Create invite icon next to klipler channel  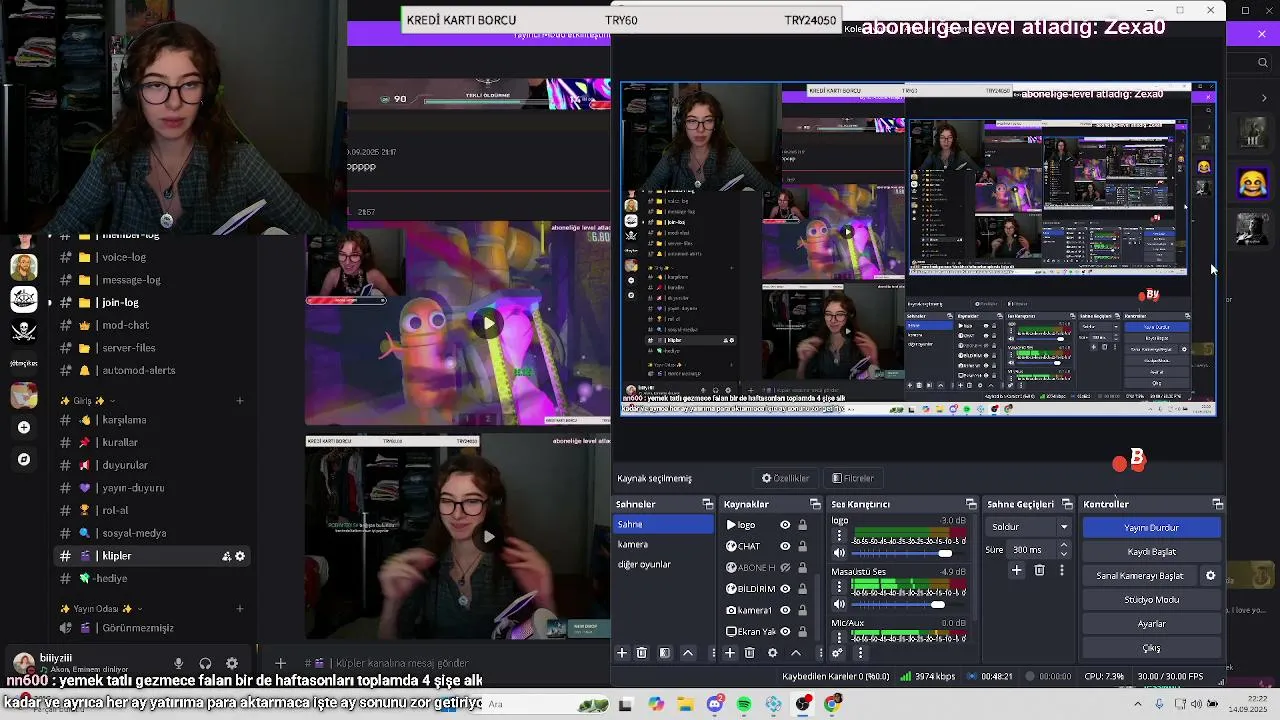tap(226, 556)
